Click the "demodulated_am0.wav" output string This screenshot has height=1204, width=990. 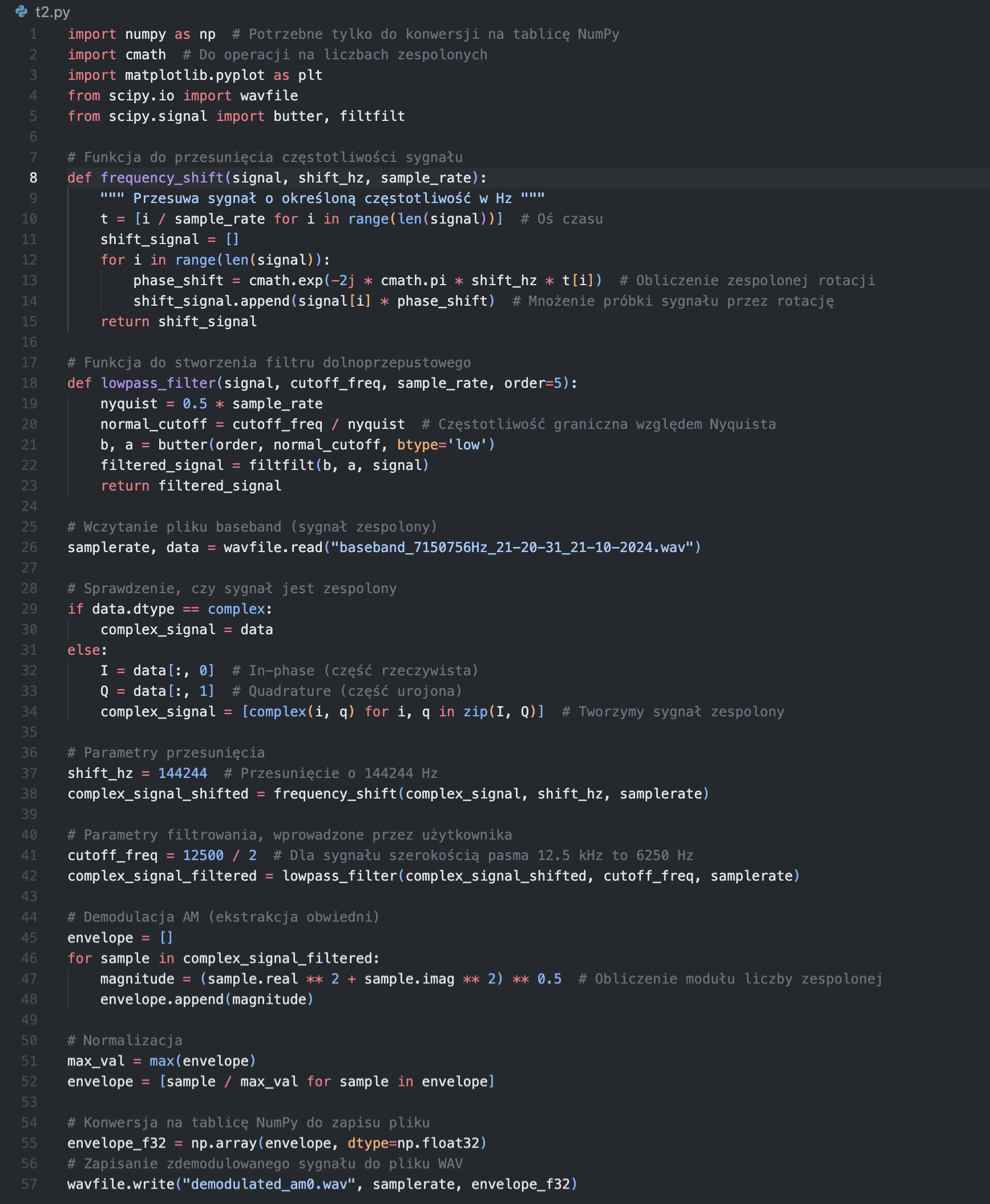268,1184
